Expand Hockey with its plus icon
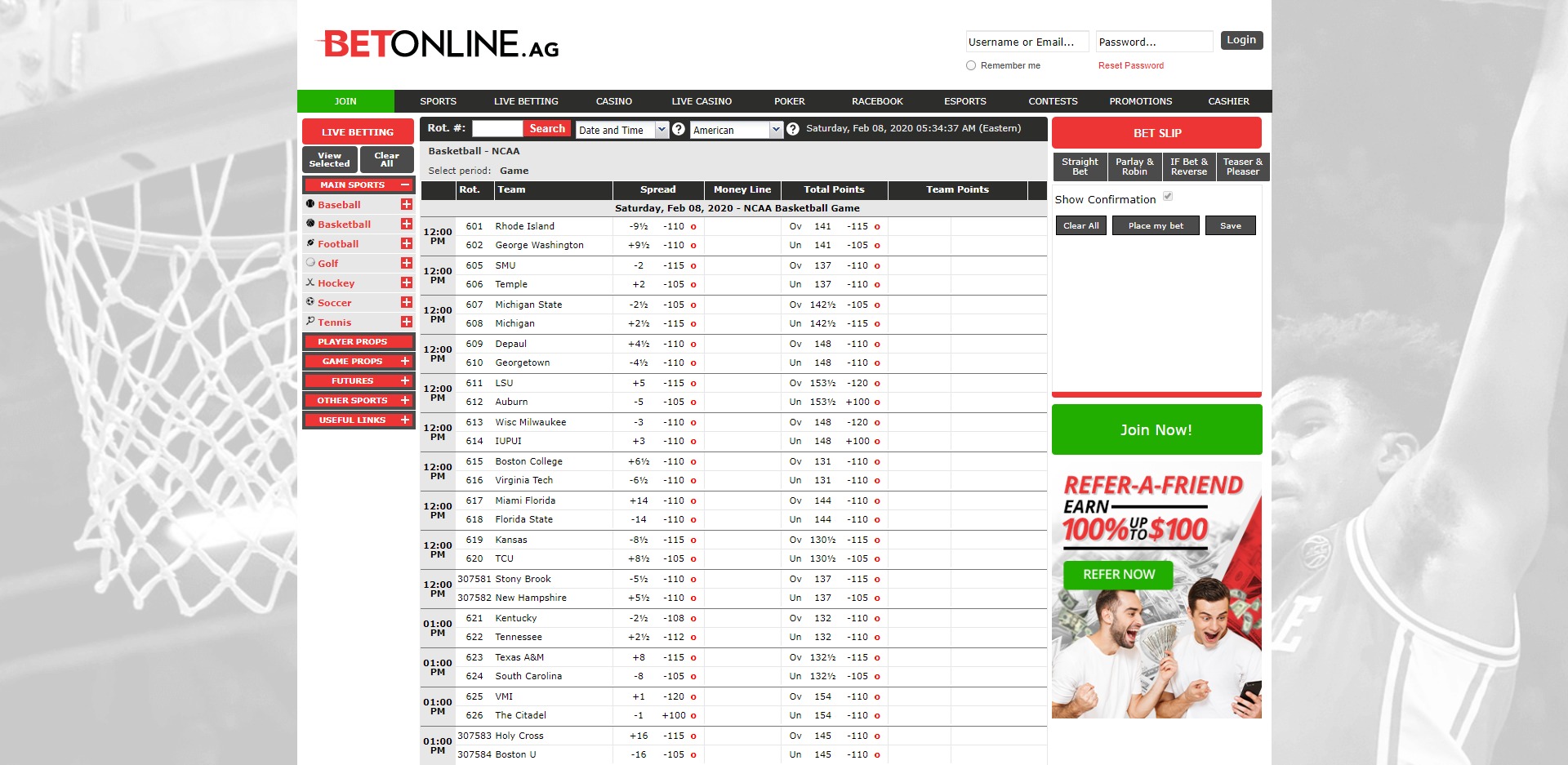Screen dimensions: 1568x765 coord(406,282)
